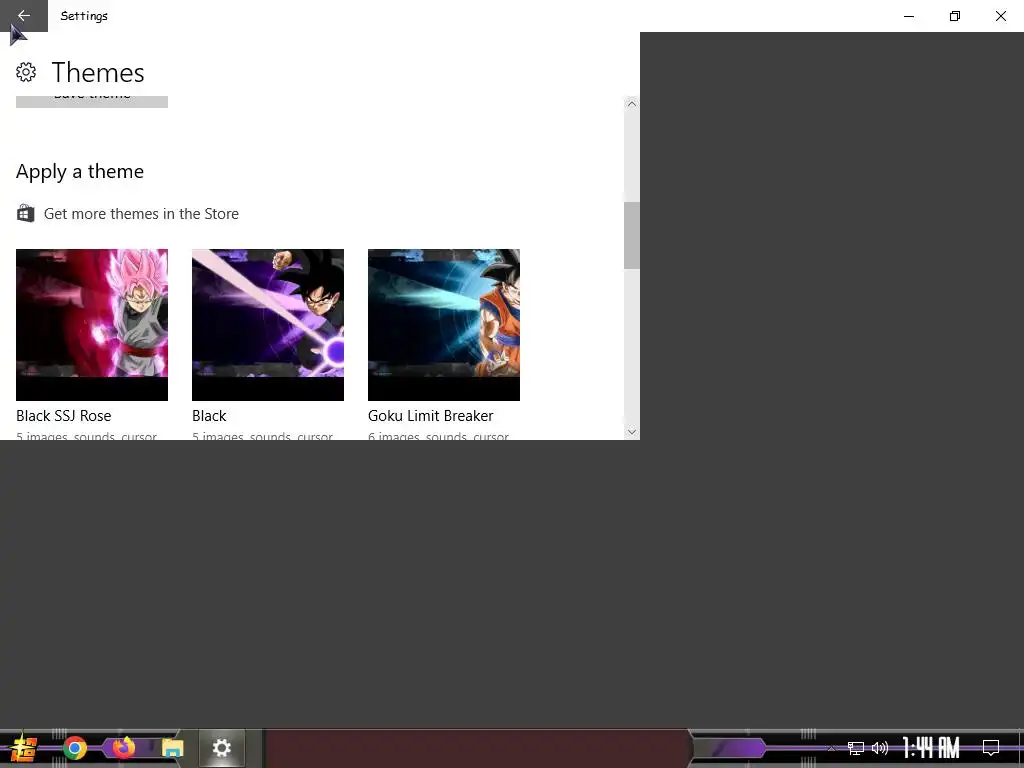Click the 'Black SSJ Rose' theme name
The width and height of the screenshot is (1024, 768).
coord(63,416)
